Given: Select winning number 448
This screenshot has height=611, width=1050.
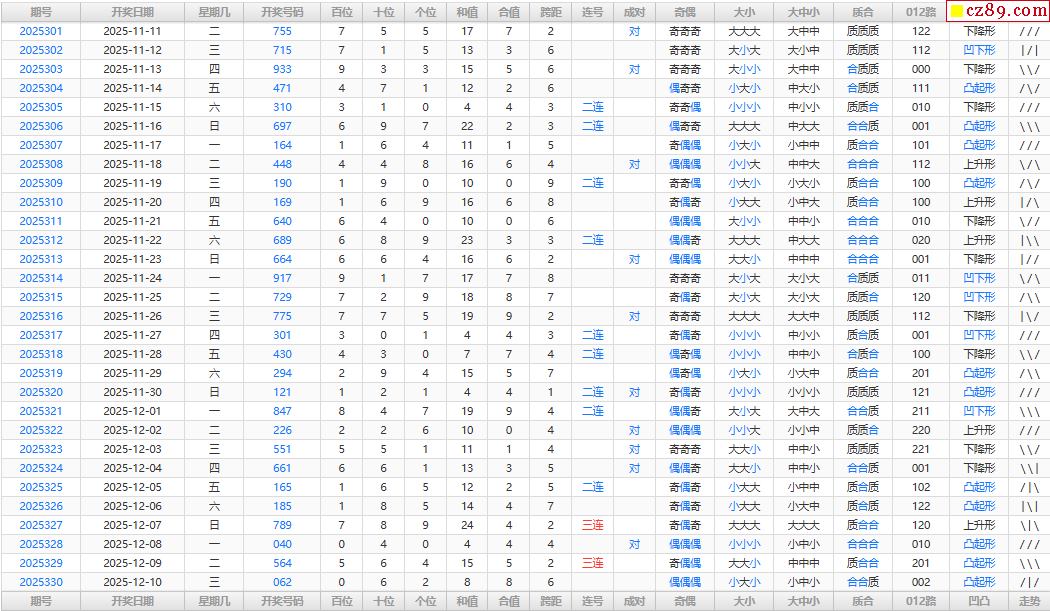Looking at the screenshot, I should 283,164.
